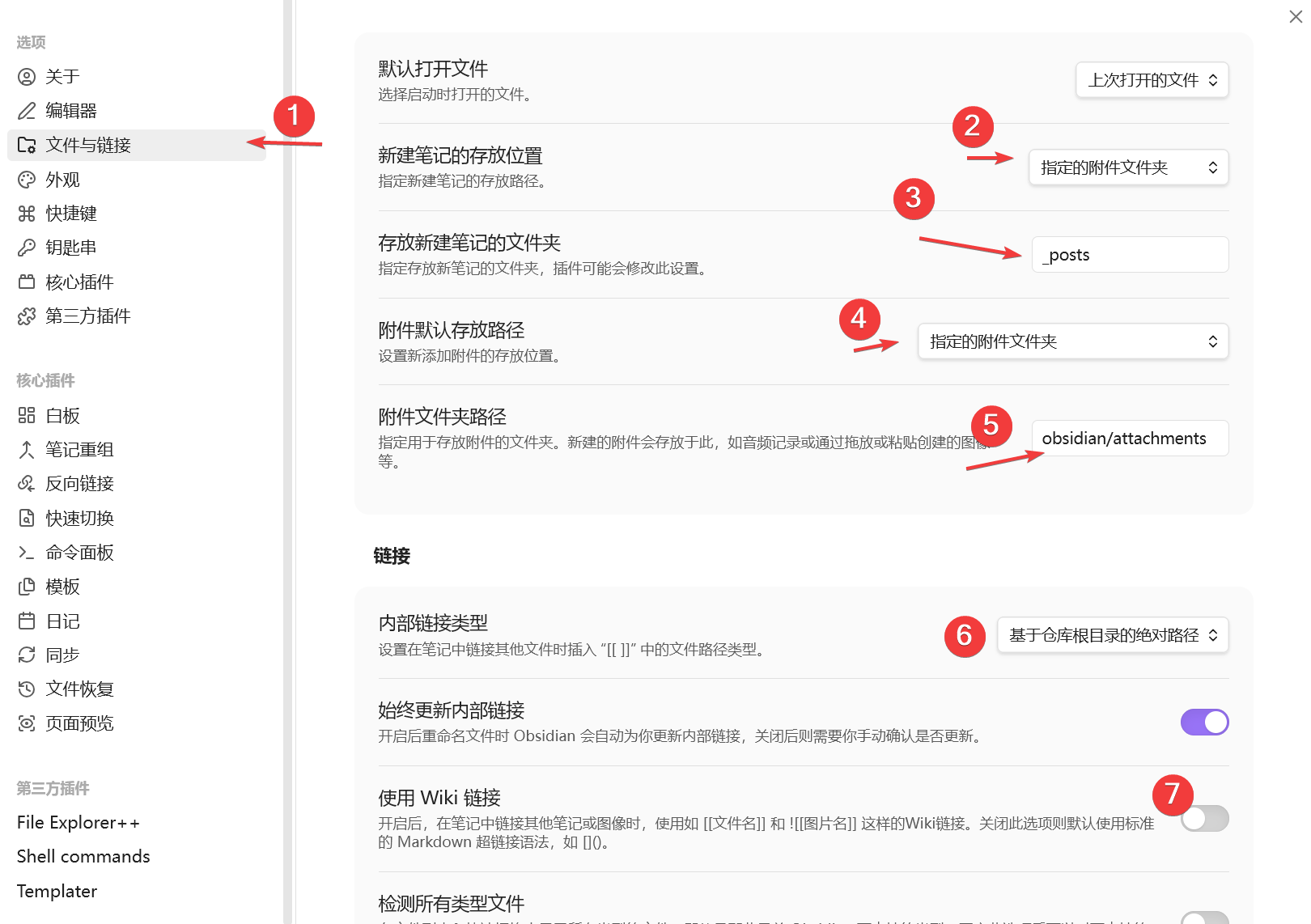This screenshot has height=924, width=1311.
Task: Click the 编辑器 pencil icon in sidebar
Action: (x=27, y=111)
